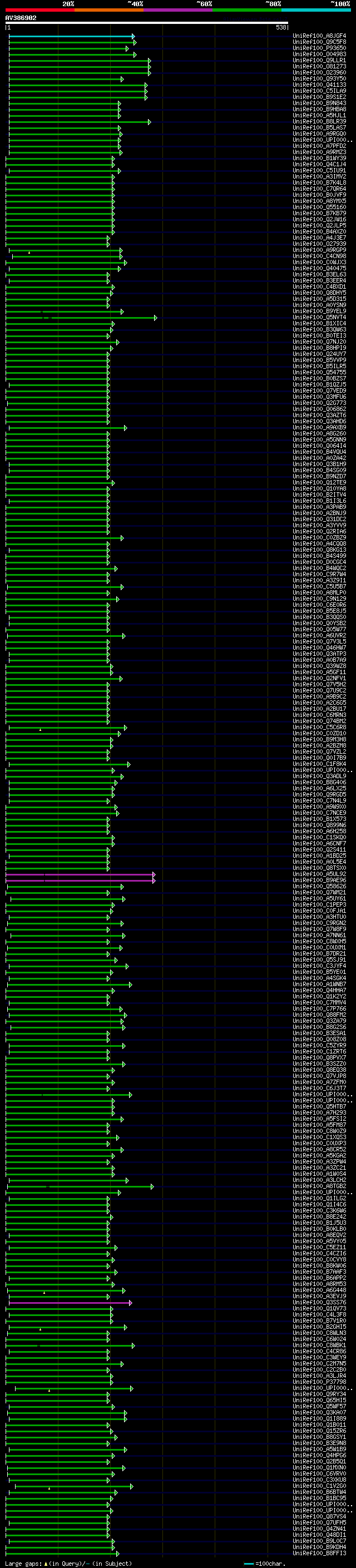Select the UniRef100_B9HBA8 label
This screenshot has width=356, height=1568.
pyautogui.click(x=319, y=110)
